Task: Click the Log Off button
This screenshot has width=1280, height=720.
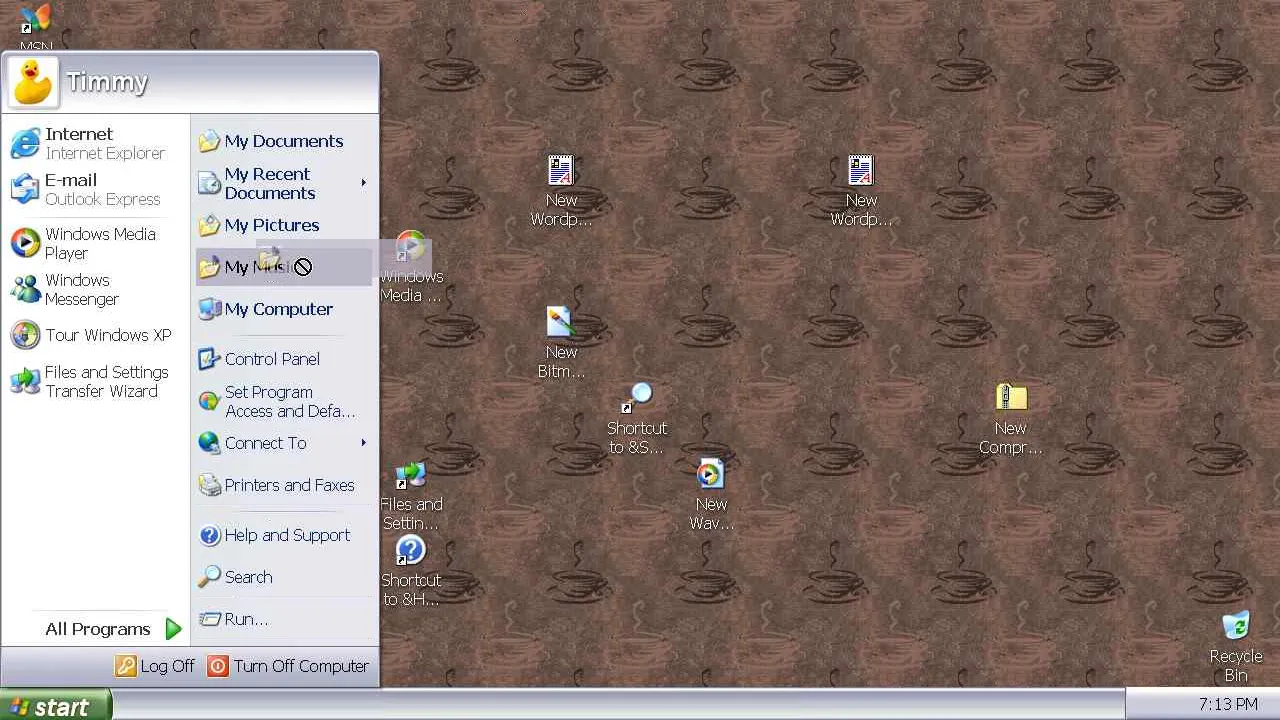Action: point(155,666)
